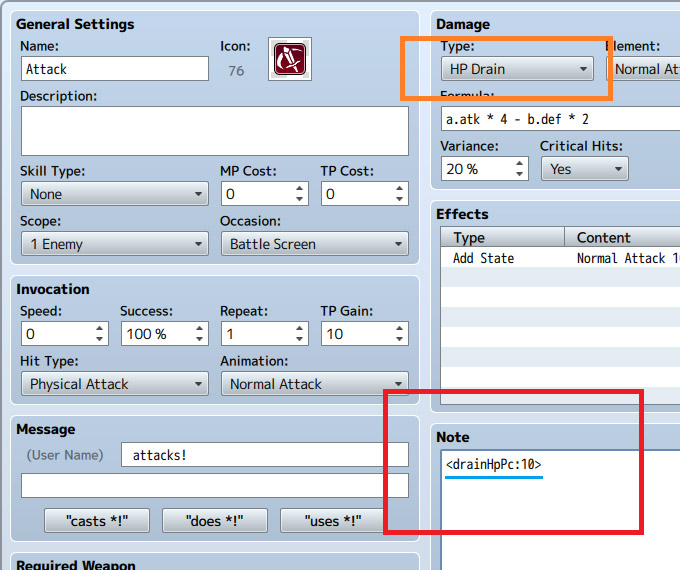Open the Animation dropdown showing Normal Attack

[x=315, y=384]
